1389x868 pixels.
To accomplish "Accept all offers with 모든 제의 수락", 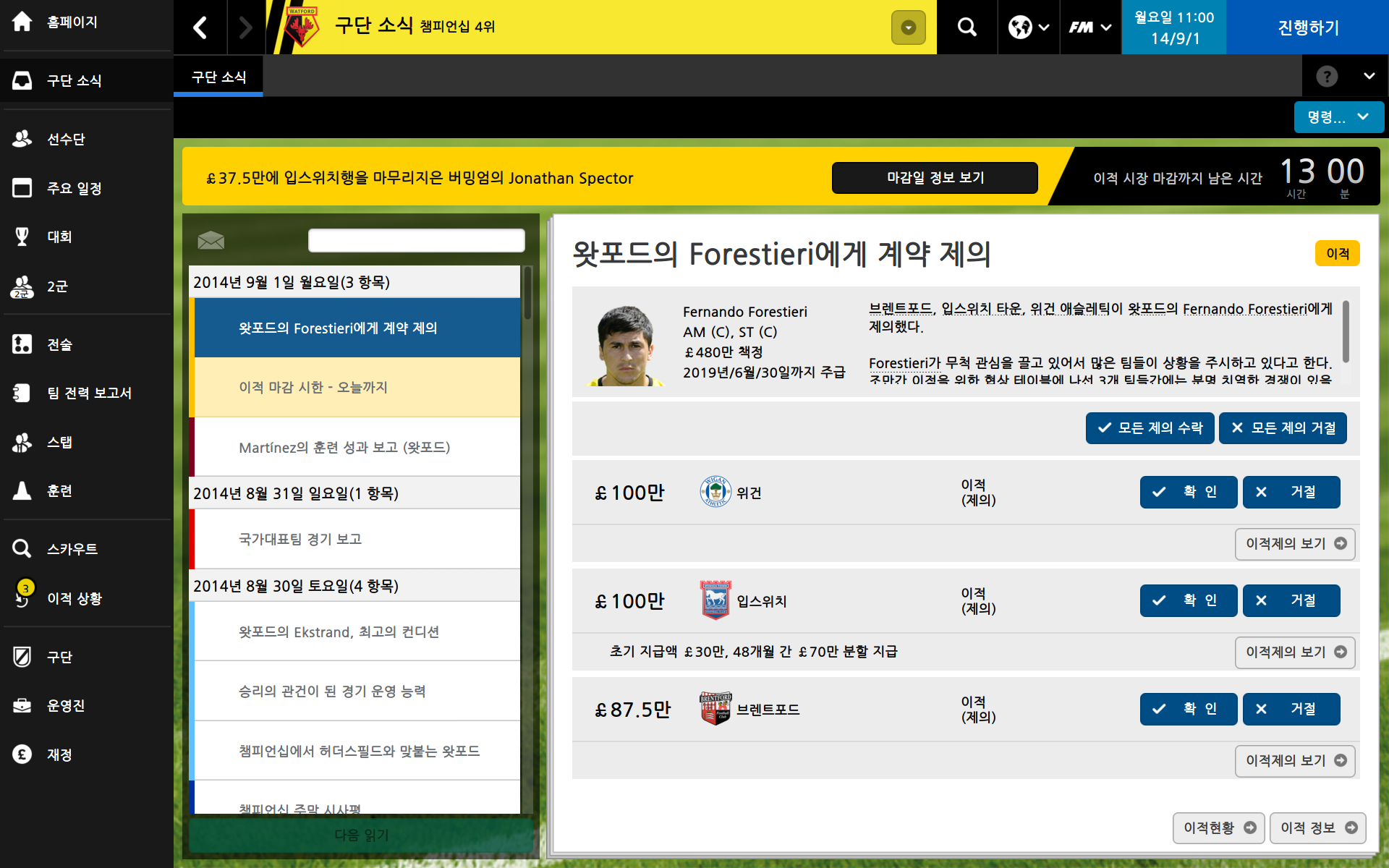I will [x=1150, y=428].
